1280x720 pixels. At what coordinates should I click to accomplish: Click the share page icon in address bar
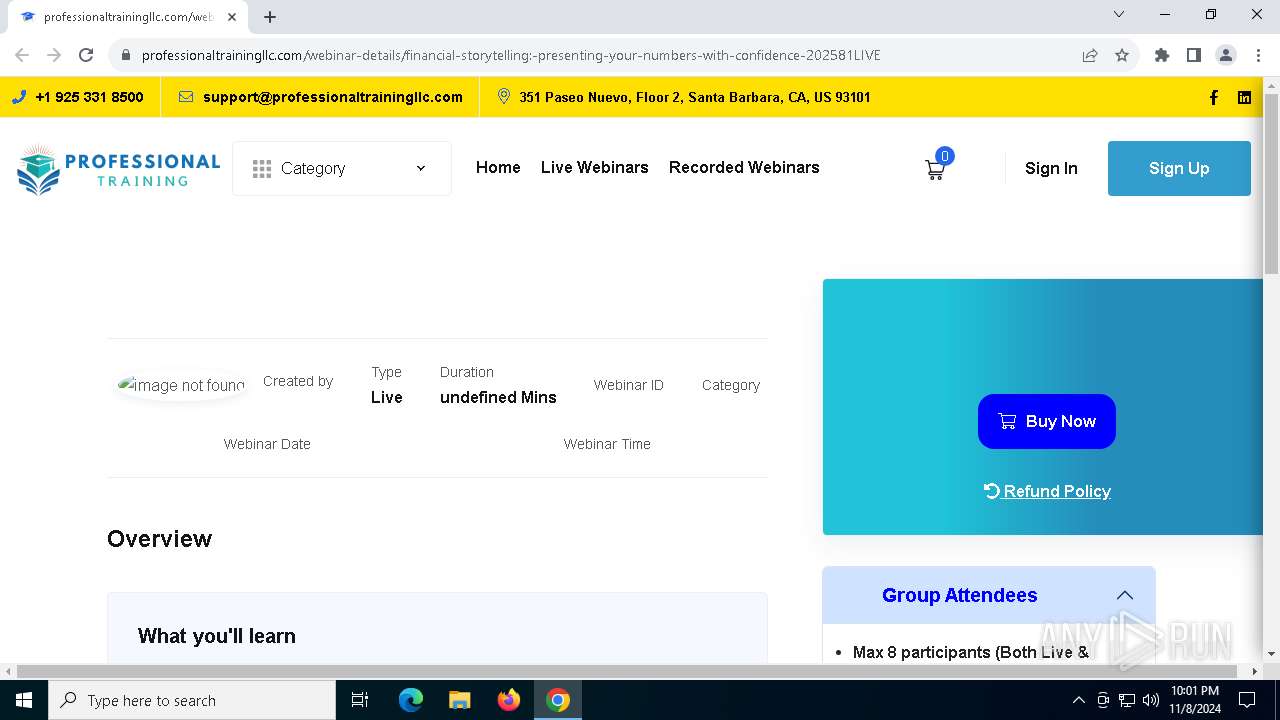(1090, 55)
